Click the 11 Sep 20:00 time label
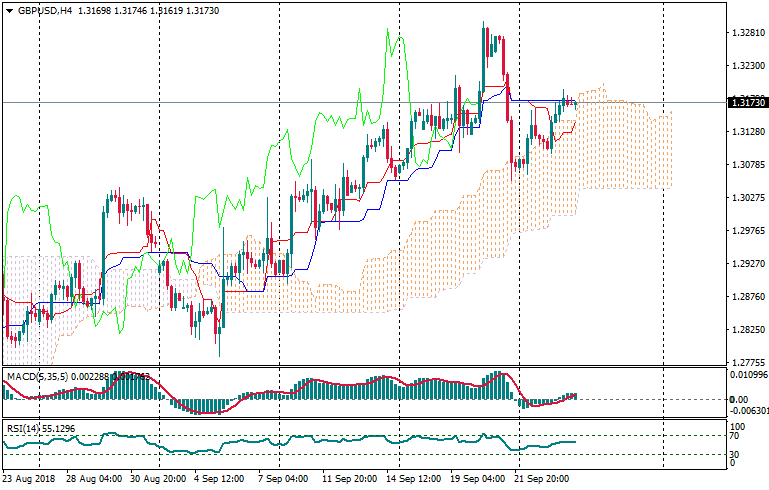The height and width of the screenshot is (490, 769). pos(349,479)
